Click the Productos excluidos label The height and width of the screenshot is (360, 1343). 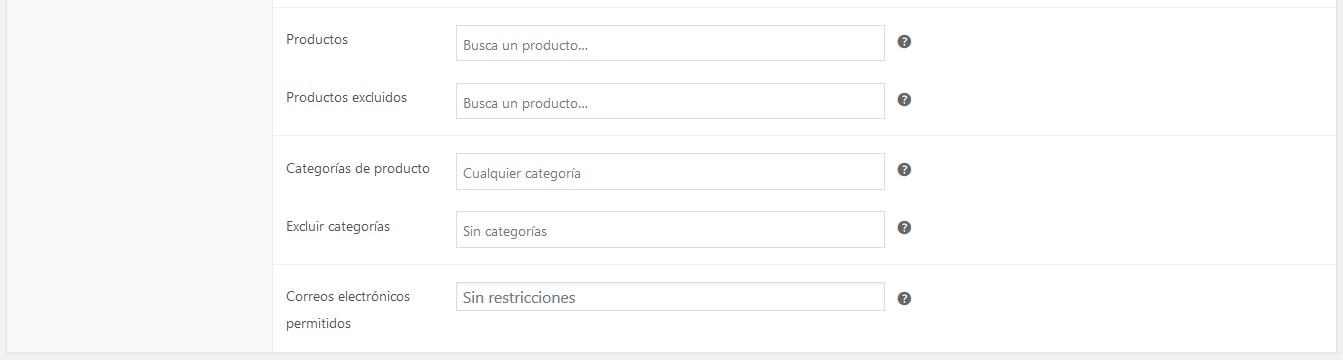[346, 97]
